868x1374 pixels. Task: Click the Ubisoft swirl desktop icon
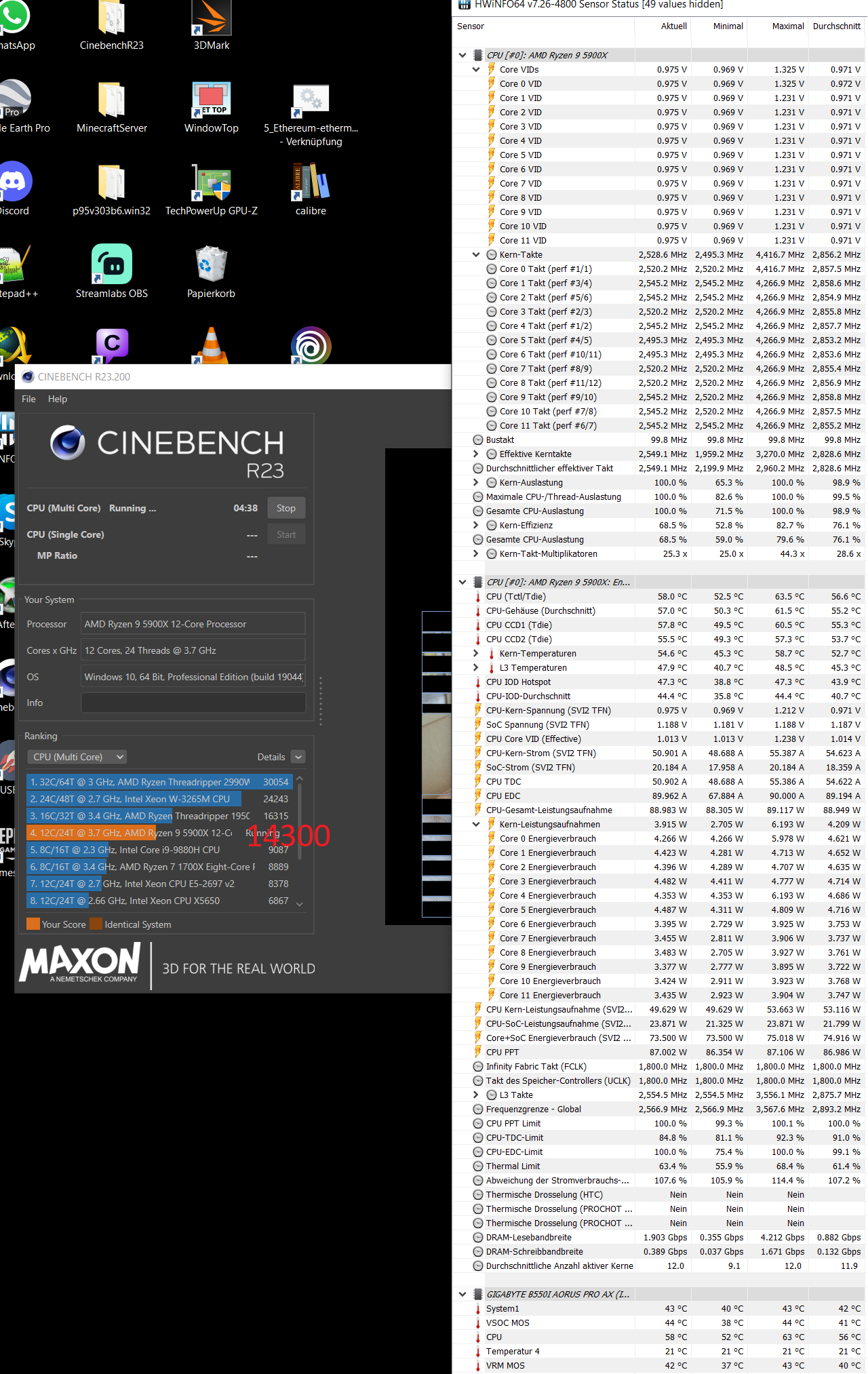pyautogui.click(x=311, y=346)
